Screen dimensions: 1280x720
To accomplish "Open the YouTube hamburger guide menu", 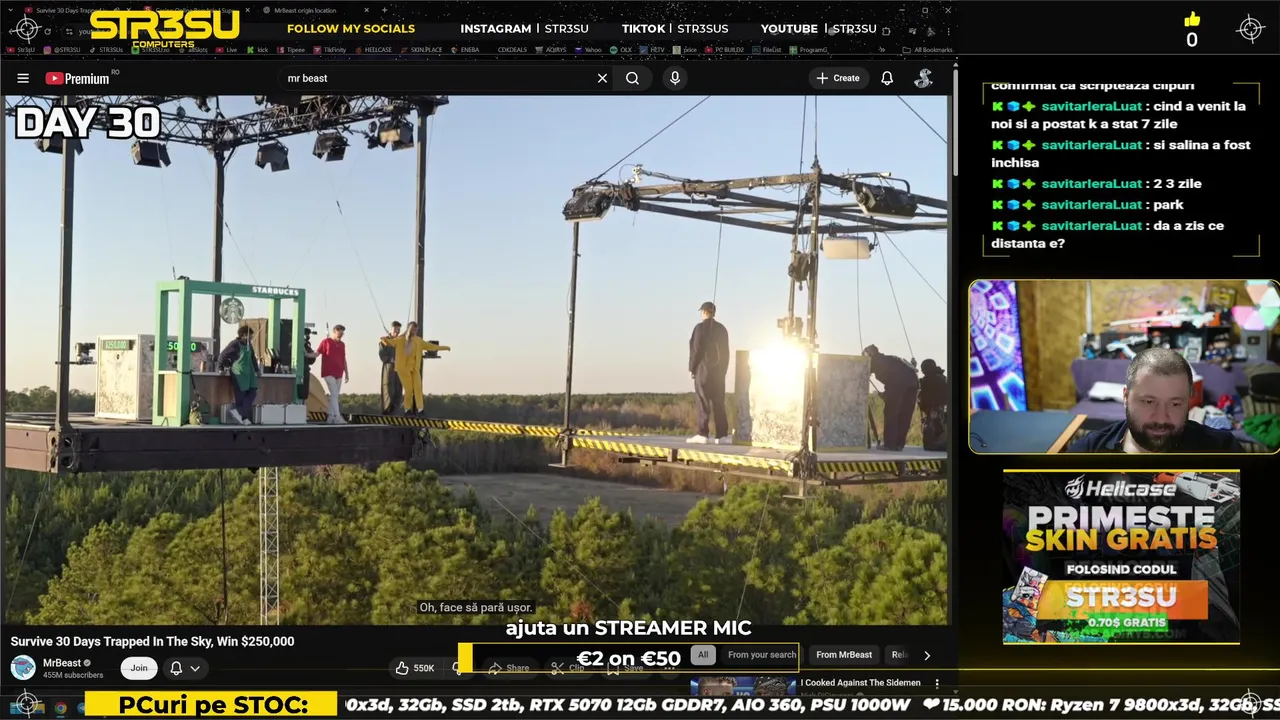I will (x=23, y=78).
